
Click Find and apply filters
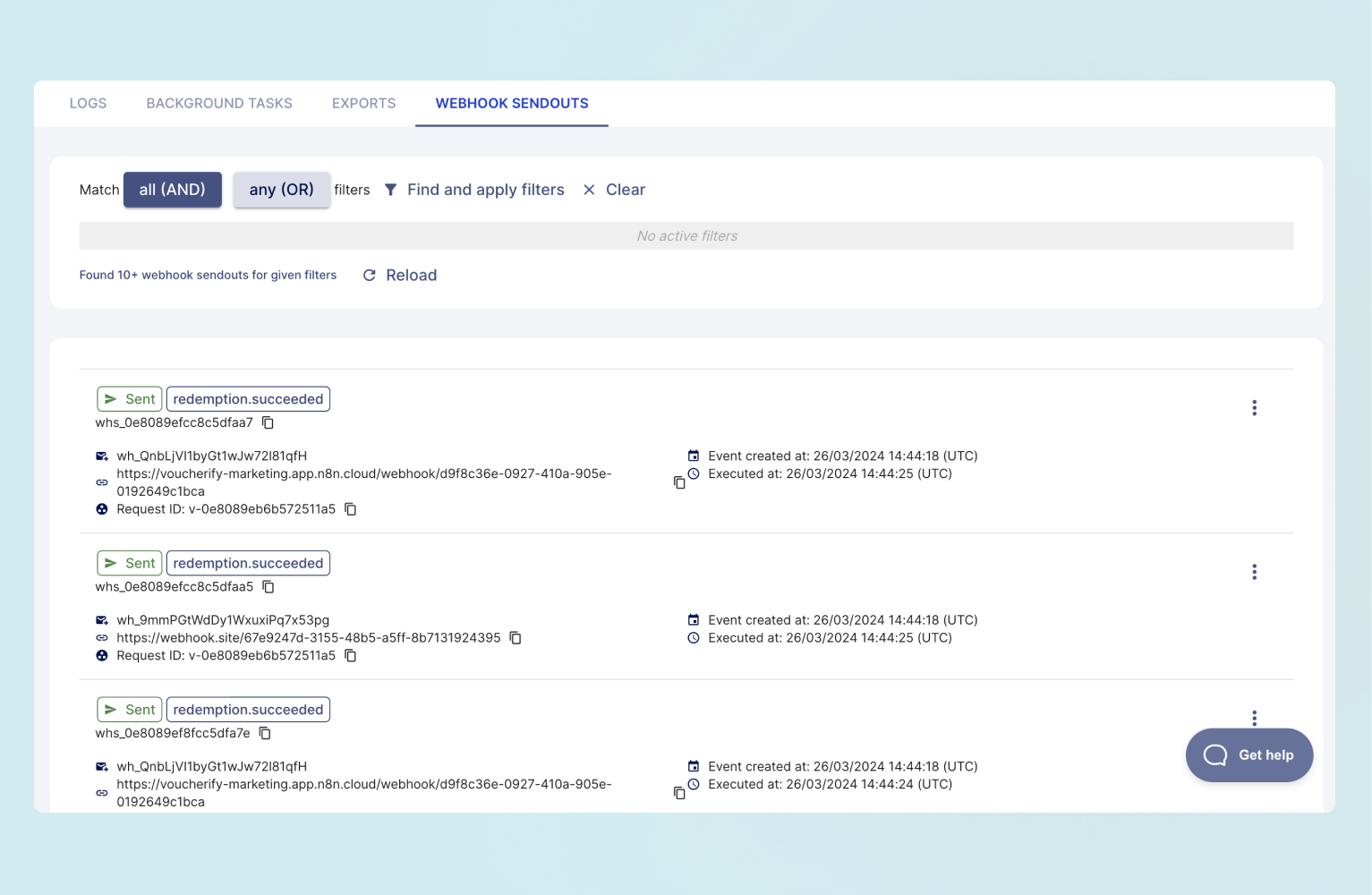coord(474,190)
